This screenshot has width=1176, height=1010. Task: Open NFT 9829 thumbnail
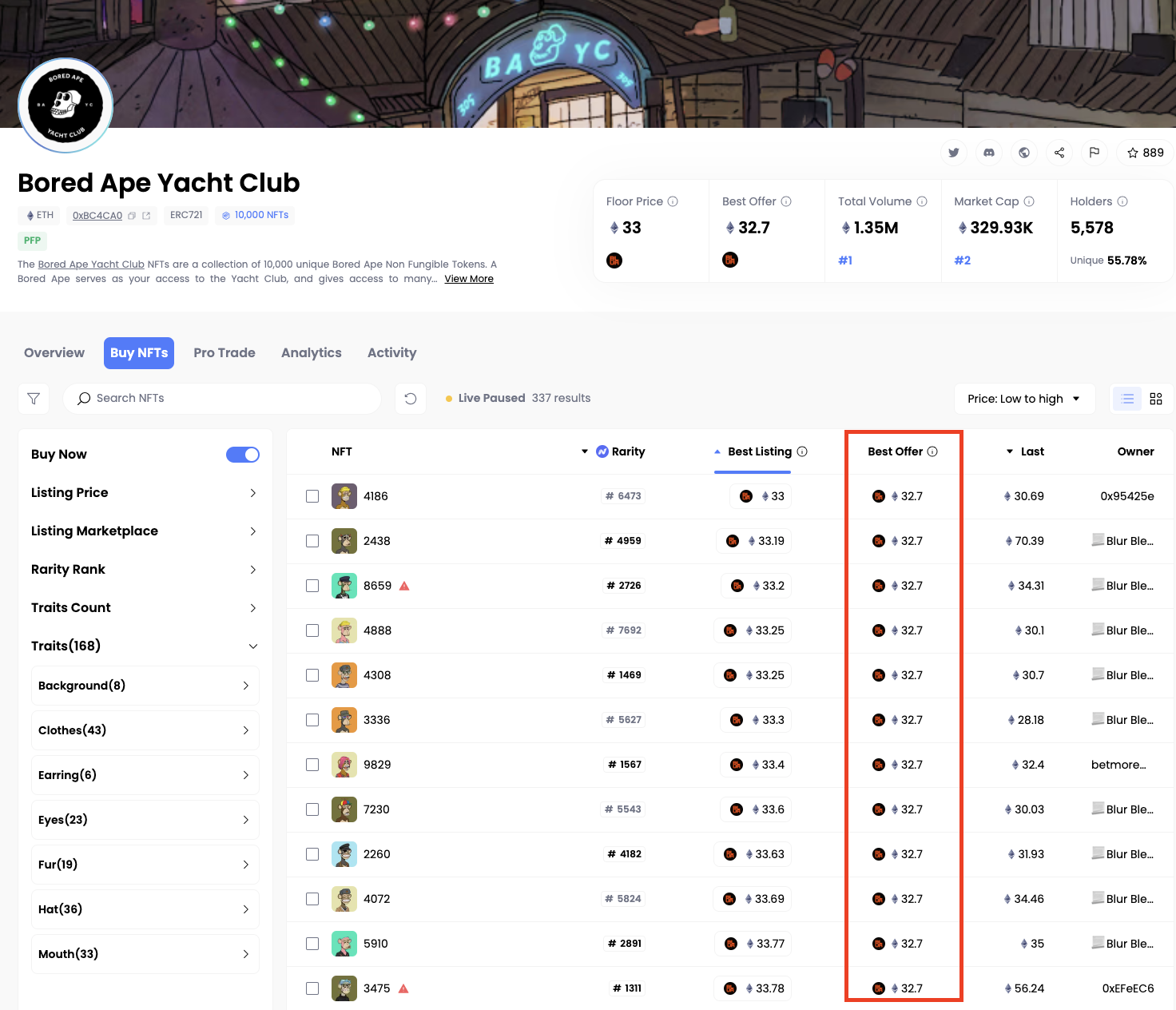pyautogui.click(x=344, y=765)
